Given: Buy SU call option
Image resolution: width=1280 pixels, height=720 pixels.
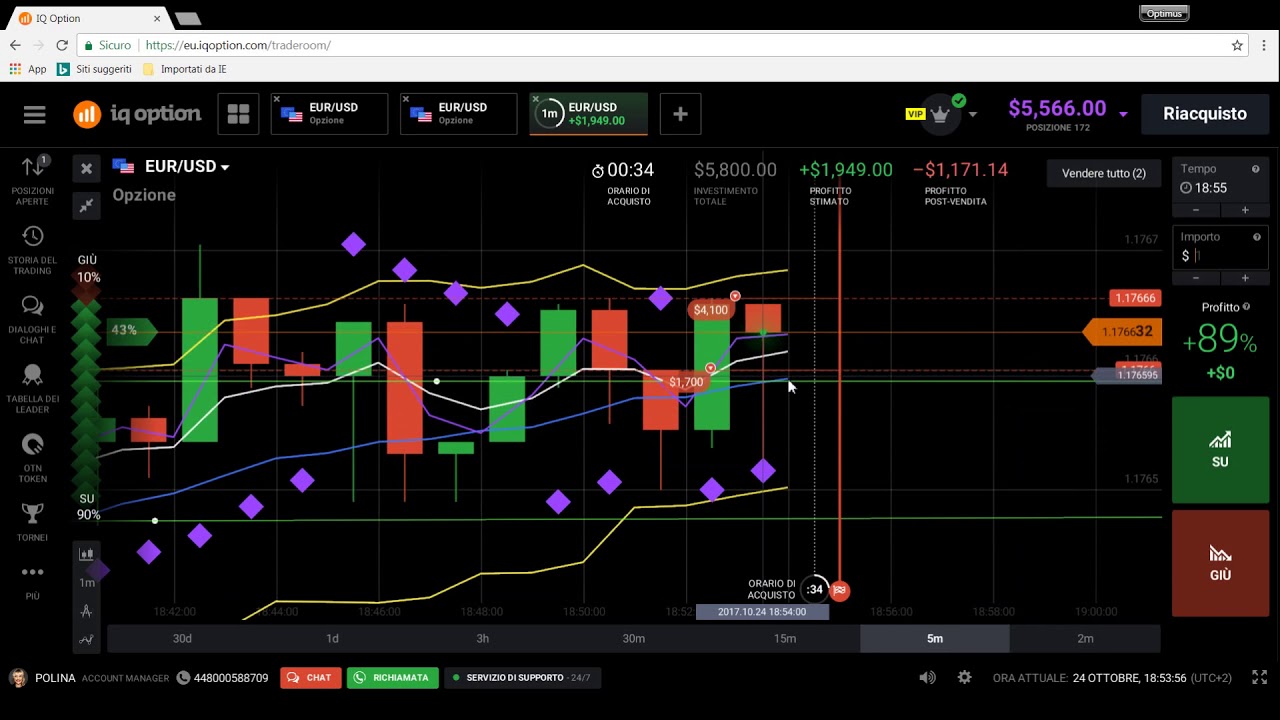Looking at the screenshot, I should click(1220, 450).
